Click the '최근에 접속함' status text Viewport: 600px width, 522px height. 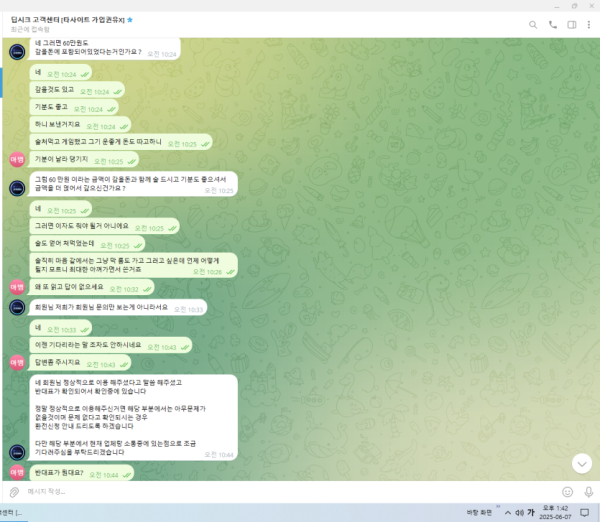point(30,29)
